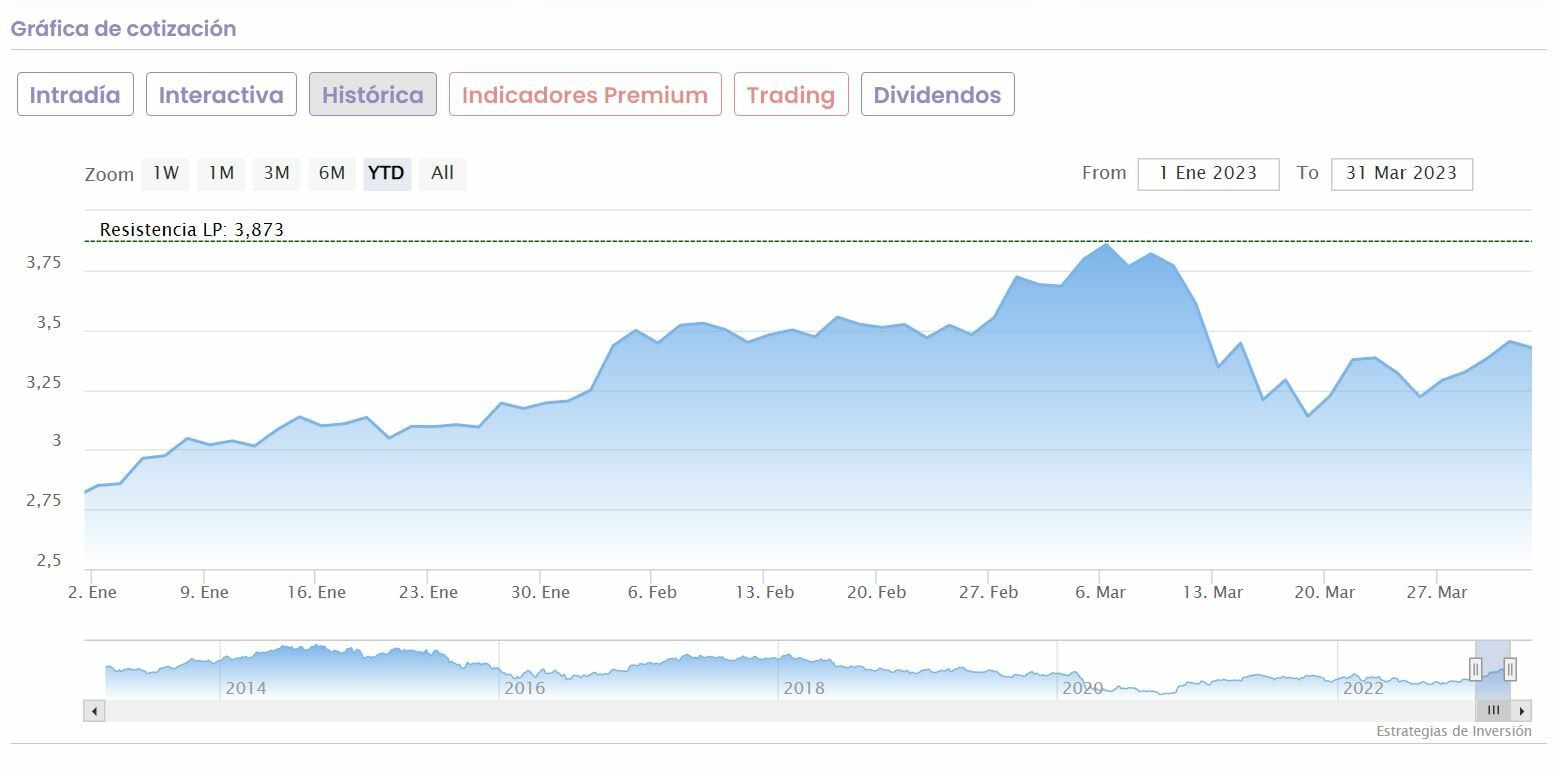
Task: Open Indicadores Premium tab
Action: tap(585, 95)
